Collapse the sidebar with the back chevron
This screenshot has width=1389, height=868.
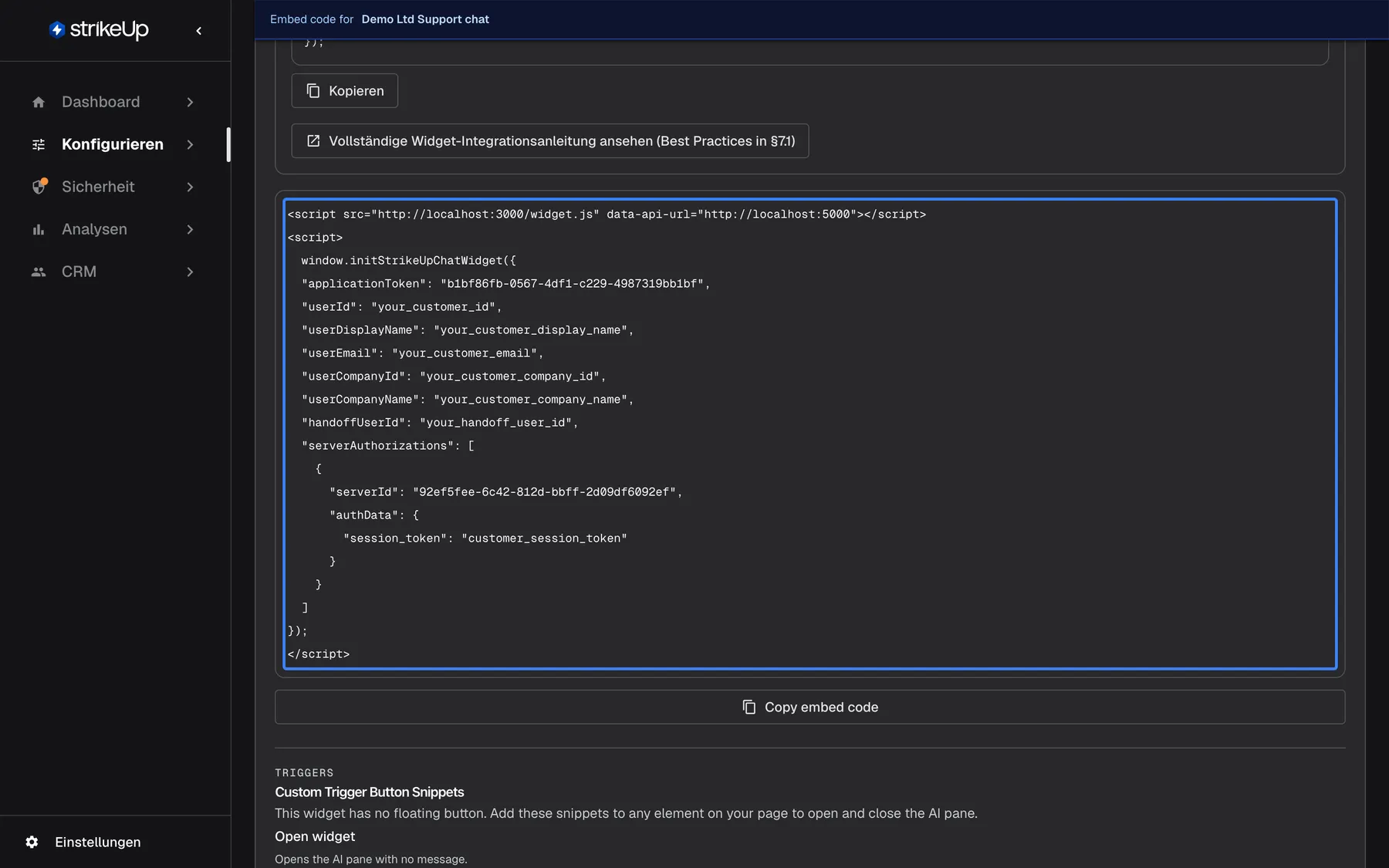[x=199, y=31]
